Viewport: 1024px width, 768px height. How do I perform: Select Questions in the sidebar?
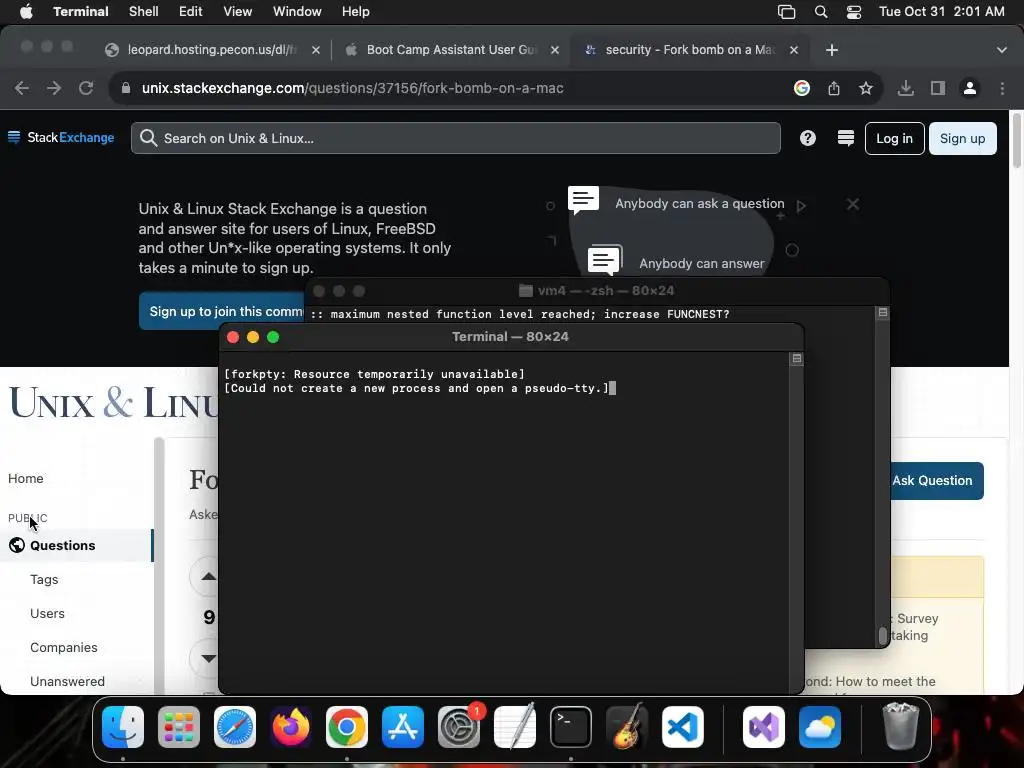tap(76, 545)
